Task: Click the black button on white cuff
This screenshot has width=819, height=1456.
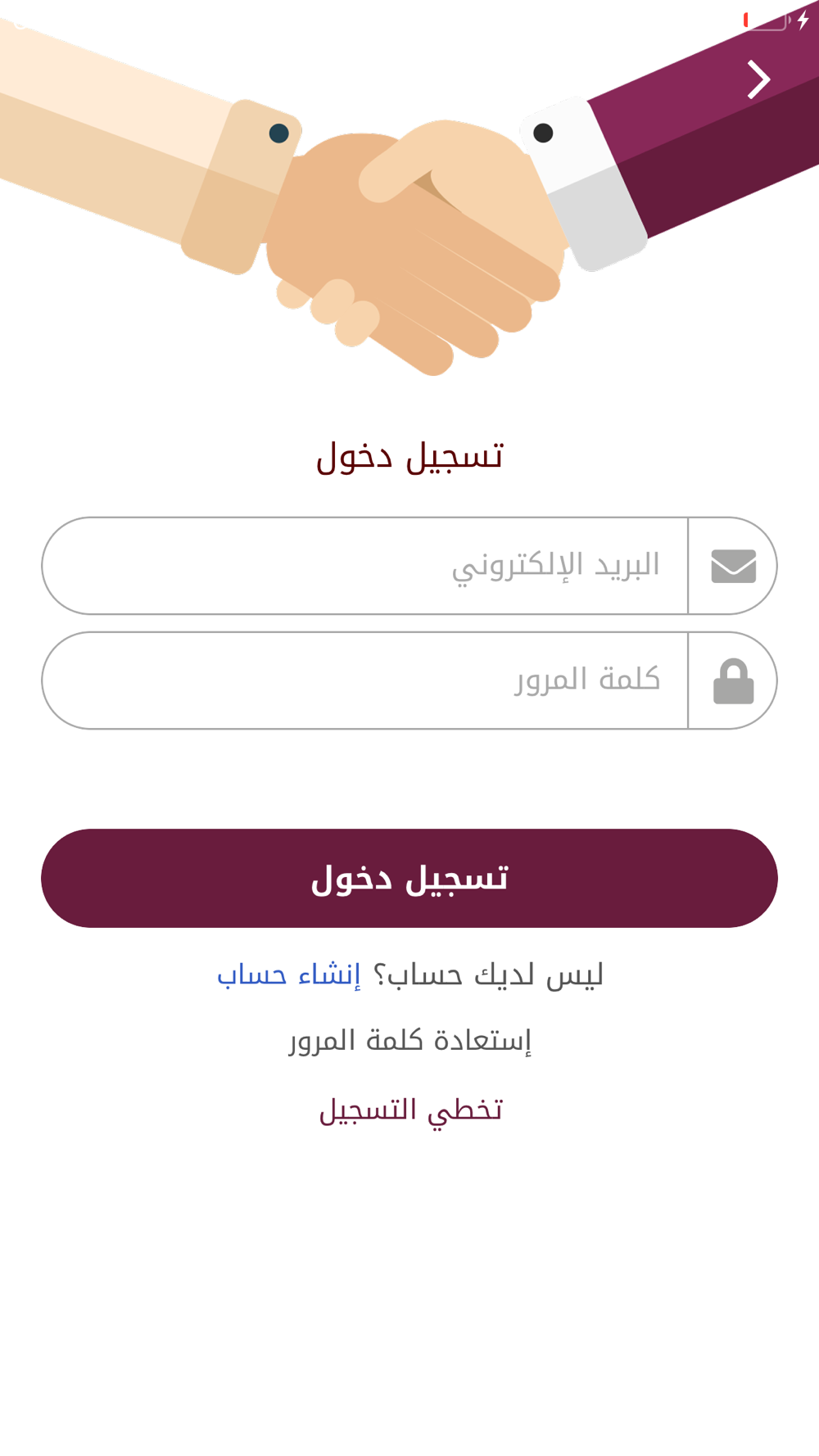Action: tap(542, 133)
